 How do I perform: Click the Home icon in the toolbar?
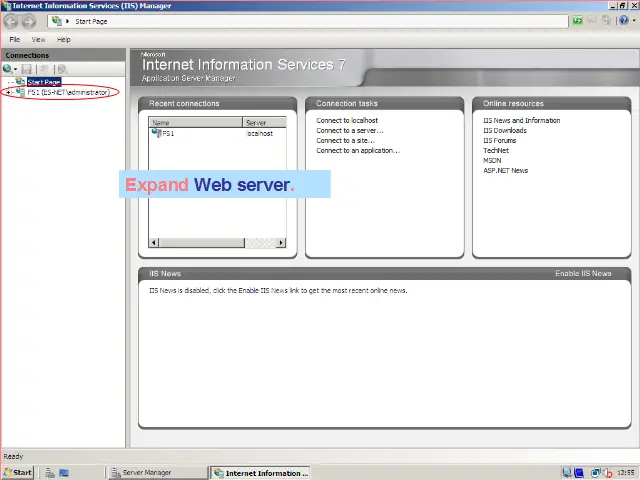click(607, 20)
